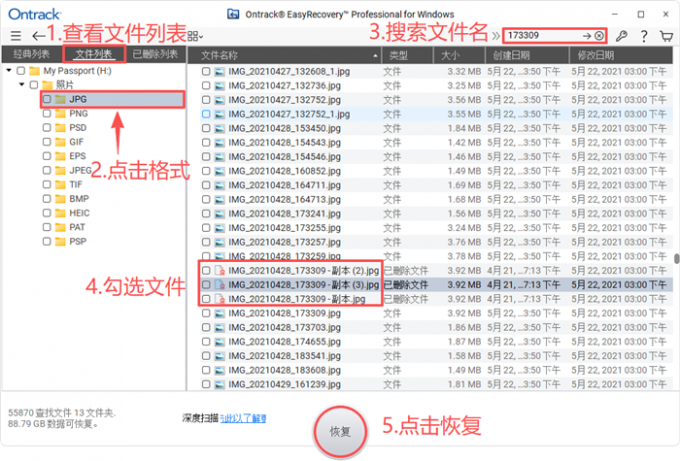Click the Ontrack logo
The width and height of the screenshot is (680, 461).
pos(34,14)
